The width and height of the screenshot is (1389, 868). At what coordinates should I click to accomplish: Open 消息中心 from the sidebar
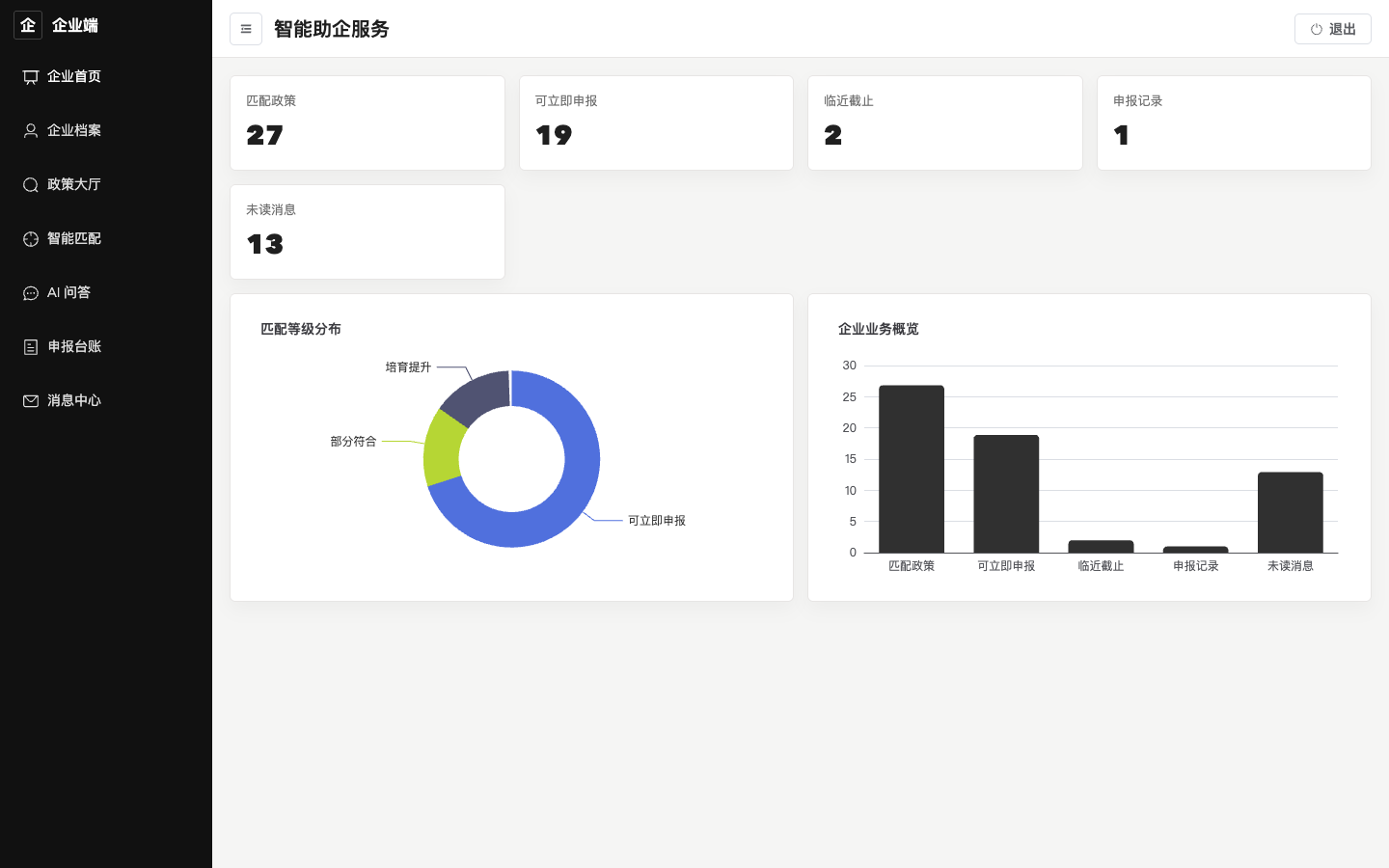[106, 401]
